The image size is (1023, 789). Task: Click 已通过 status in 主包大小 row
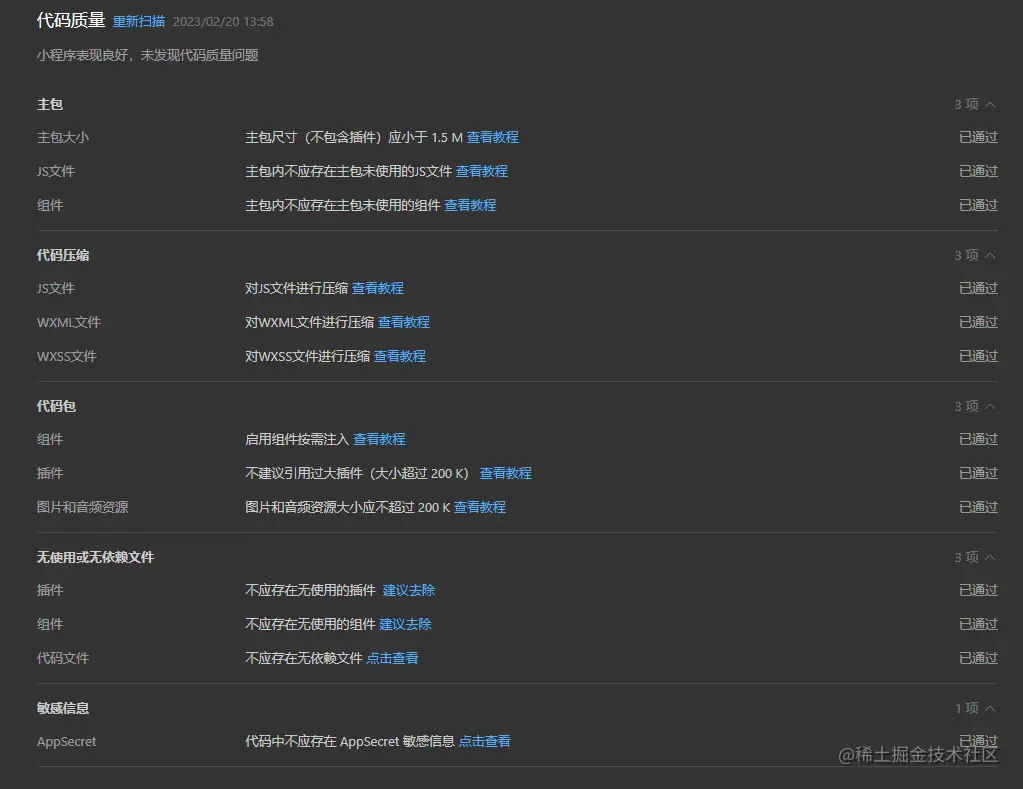[x=978, y=137]
